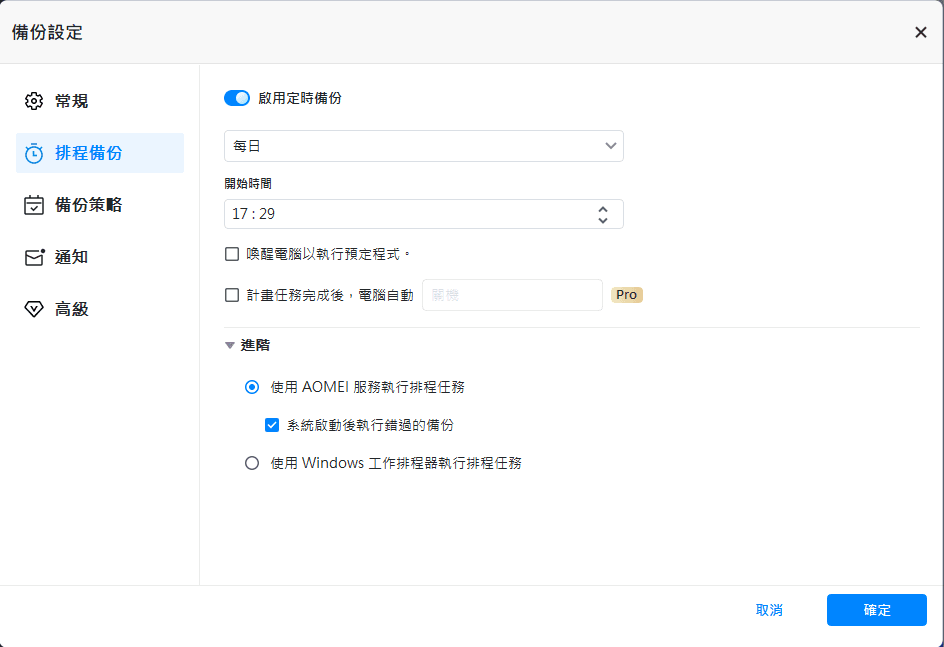Select 使用 AOMEI 服務執行排程任務 radio
Viewport: 944px width, 647px height.
[x=252, y=387]
